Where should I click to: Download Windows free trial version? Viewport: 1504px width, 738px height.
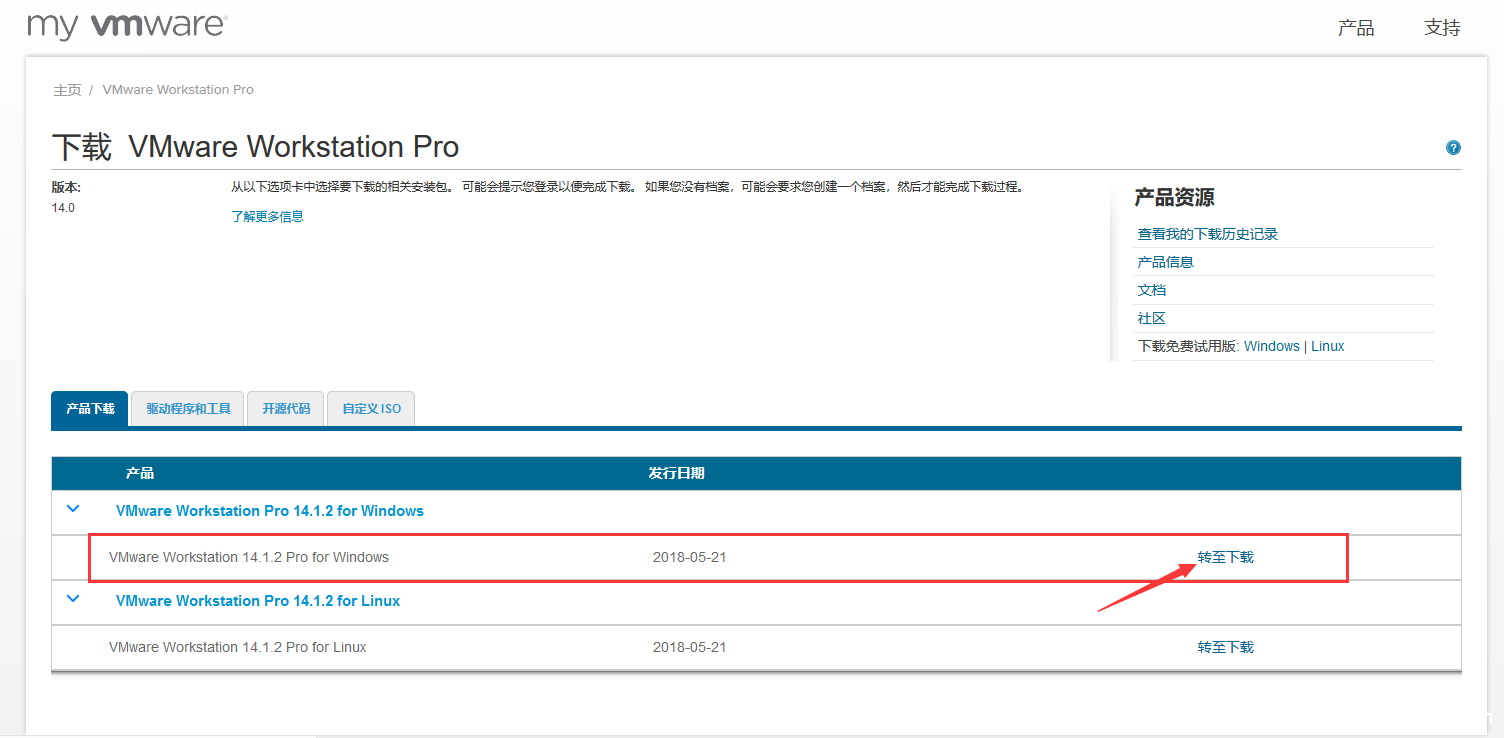coord(1271,345)
